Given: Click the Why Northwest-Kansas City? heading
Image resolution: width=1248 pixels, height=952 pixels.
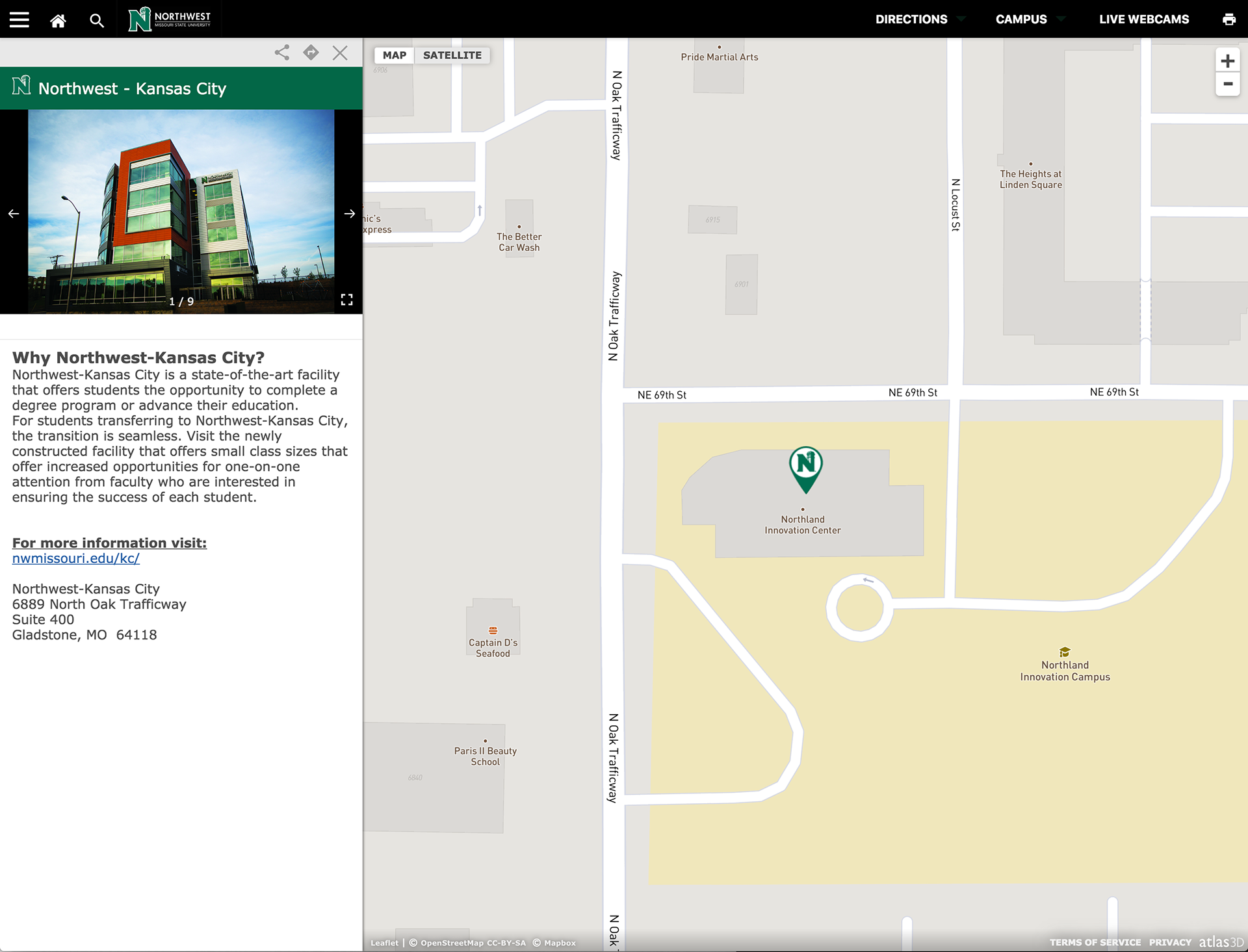Looking at the screenshot, I should tap(138, 357).
